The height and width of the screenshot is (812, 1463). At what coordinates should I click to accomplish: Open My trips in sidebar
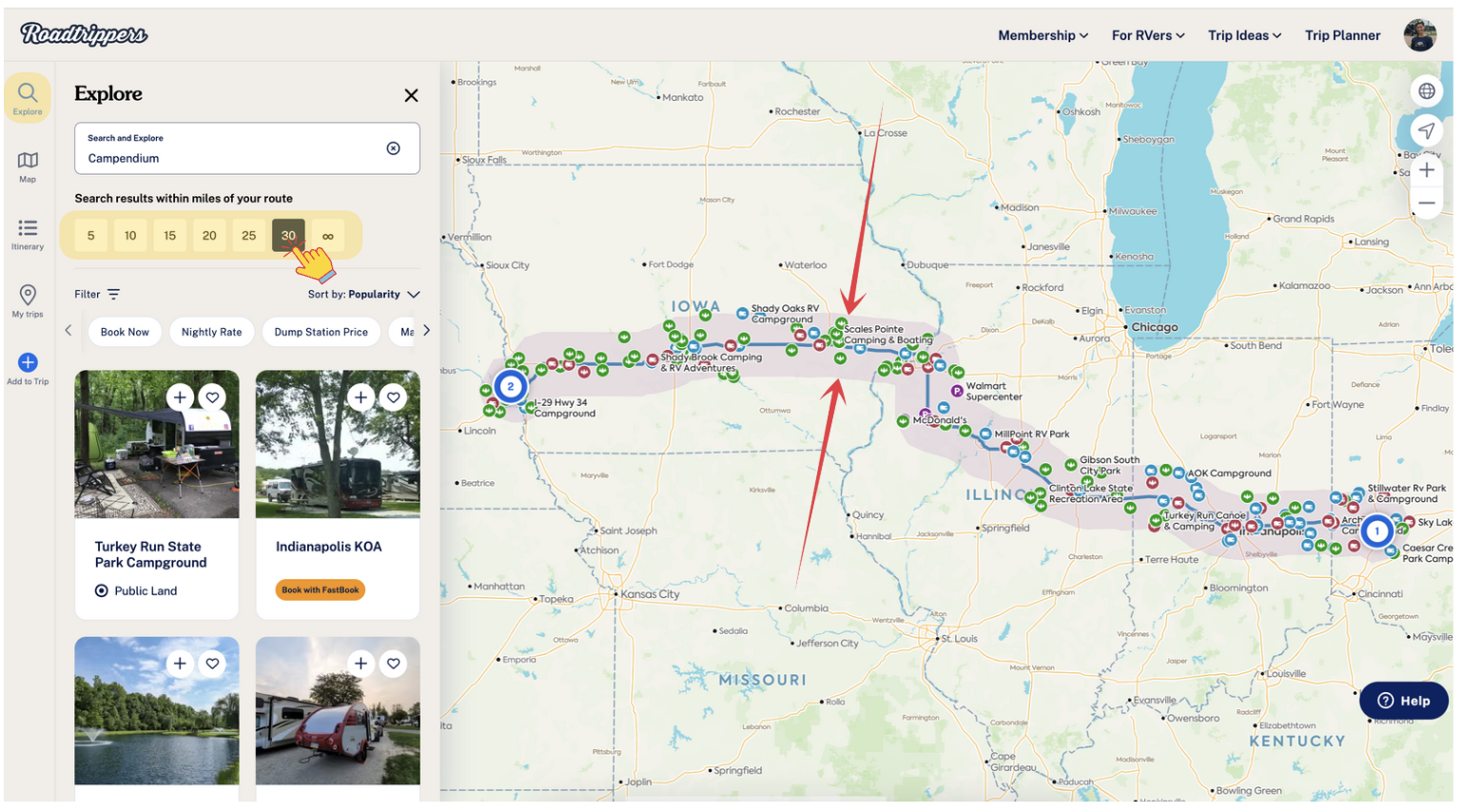click(28, 300)
